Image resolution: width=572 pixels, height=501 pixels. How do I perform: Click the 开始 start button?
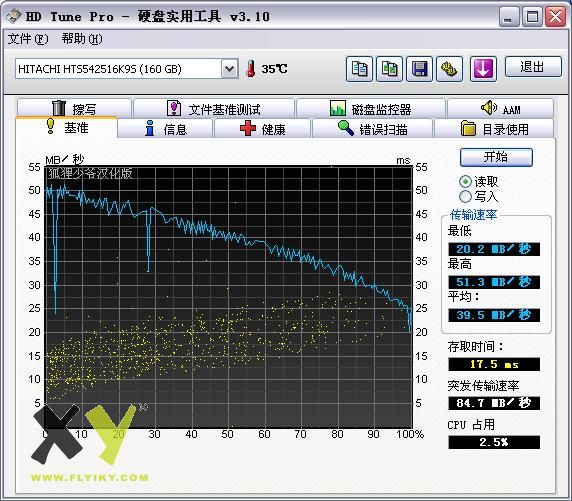click(x=496, y=157)
